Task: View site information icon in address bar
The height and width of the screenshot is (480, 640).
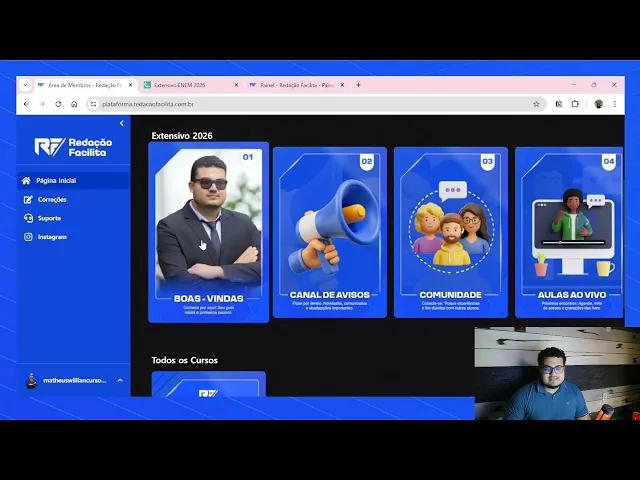Action: (93, 104)
